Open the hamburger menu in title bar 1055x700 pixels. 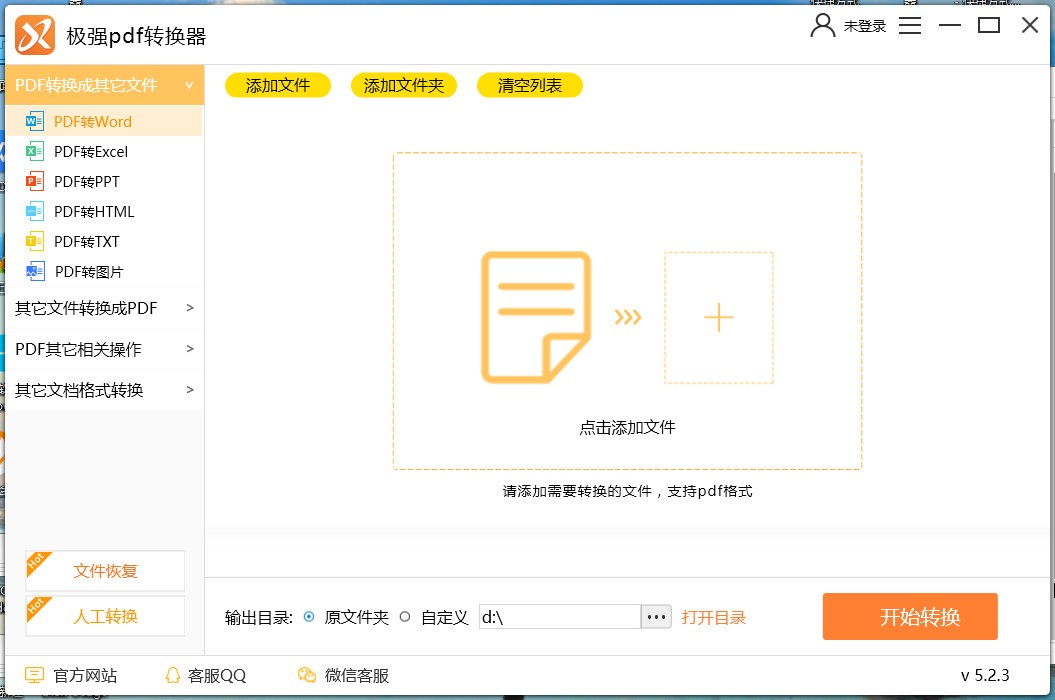click(910, 26)
